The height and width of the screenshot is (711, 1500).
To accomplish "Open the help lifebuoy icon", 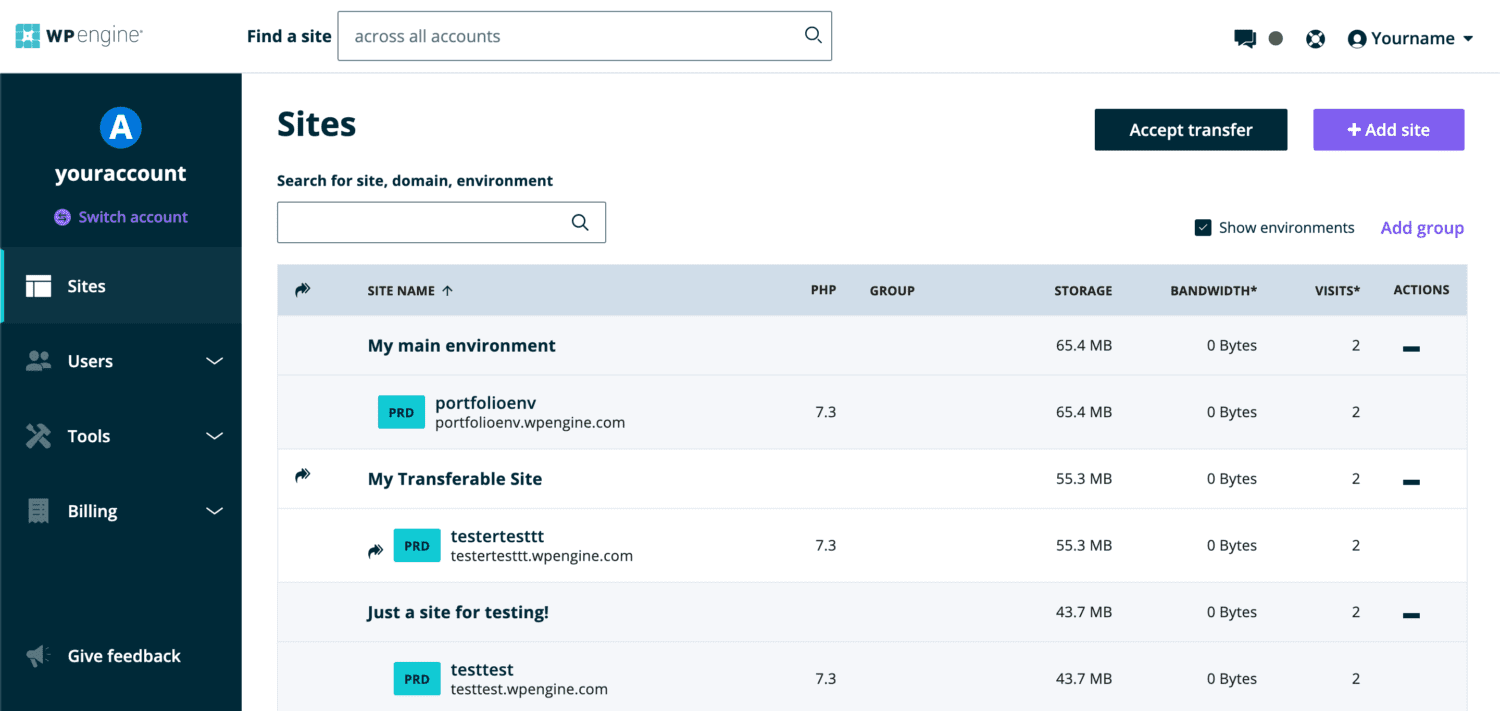I will [1315, 38].
